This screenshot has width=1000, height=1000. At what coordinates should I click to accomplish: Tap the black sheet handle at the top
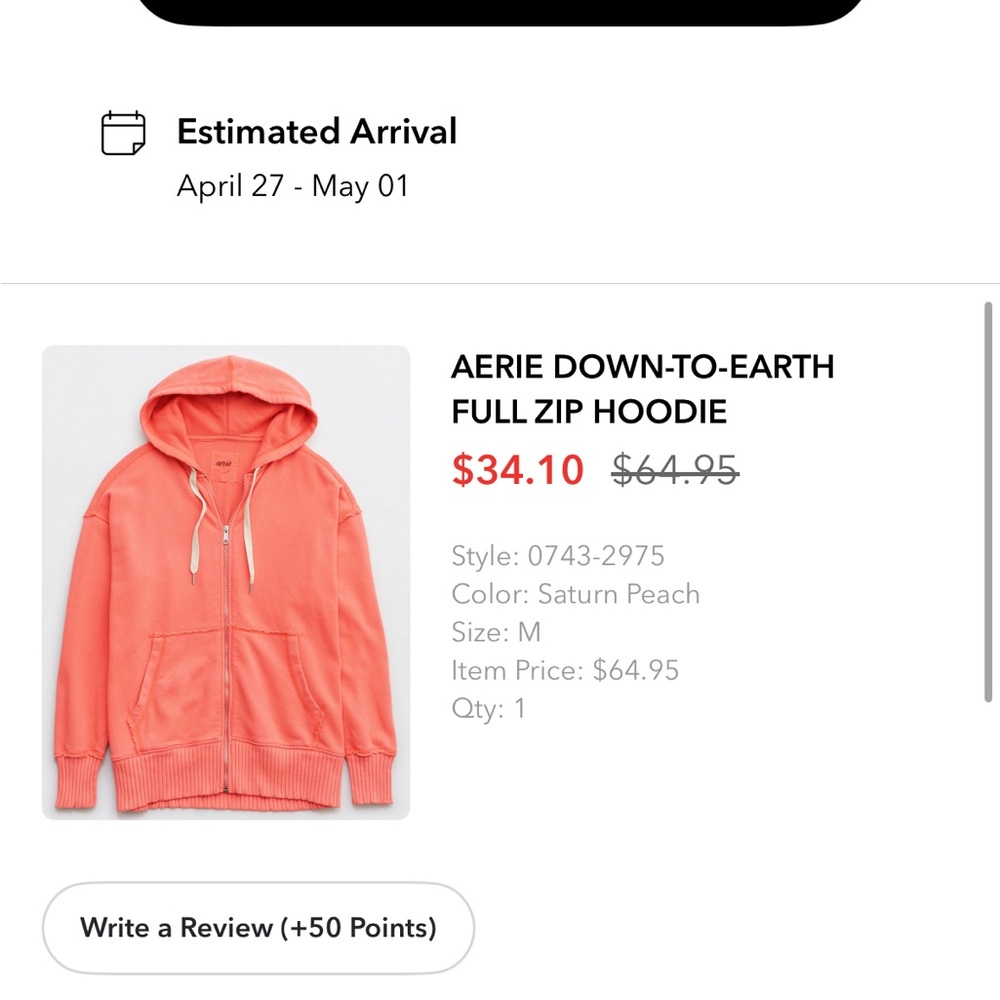500,8
